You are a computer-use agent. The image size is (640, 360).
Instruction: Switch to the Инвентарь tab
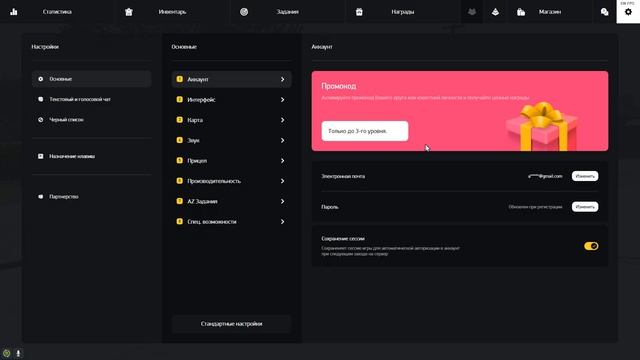pyautogui.click(x=172, y=12)
